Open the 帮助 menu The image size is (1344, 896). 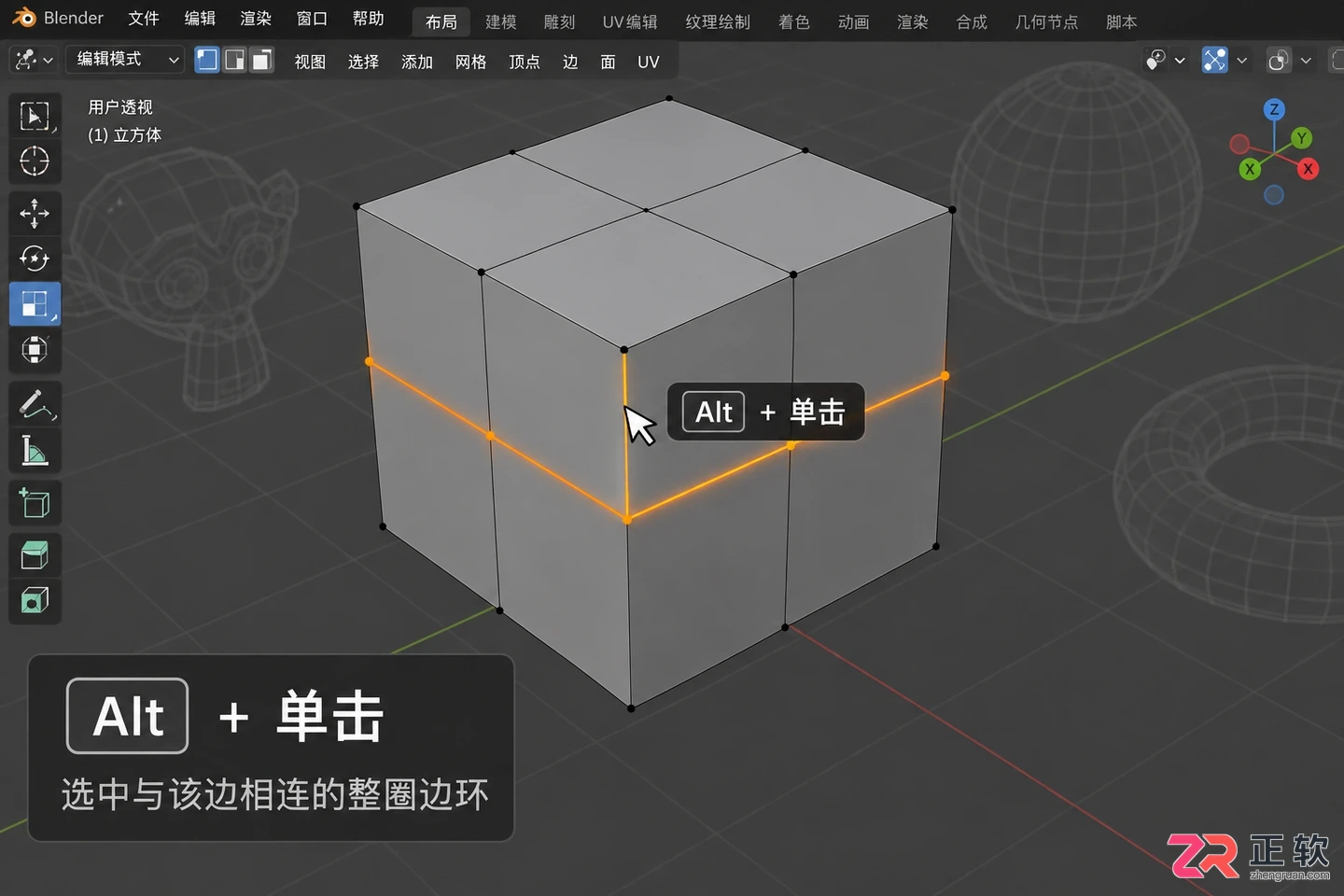368,19
